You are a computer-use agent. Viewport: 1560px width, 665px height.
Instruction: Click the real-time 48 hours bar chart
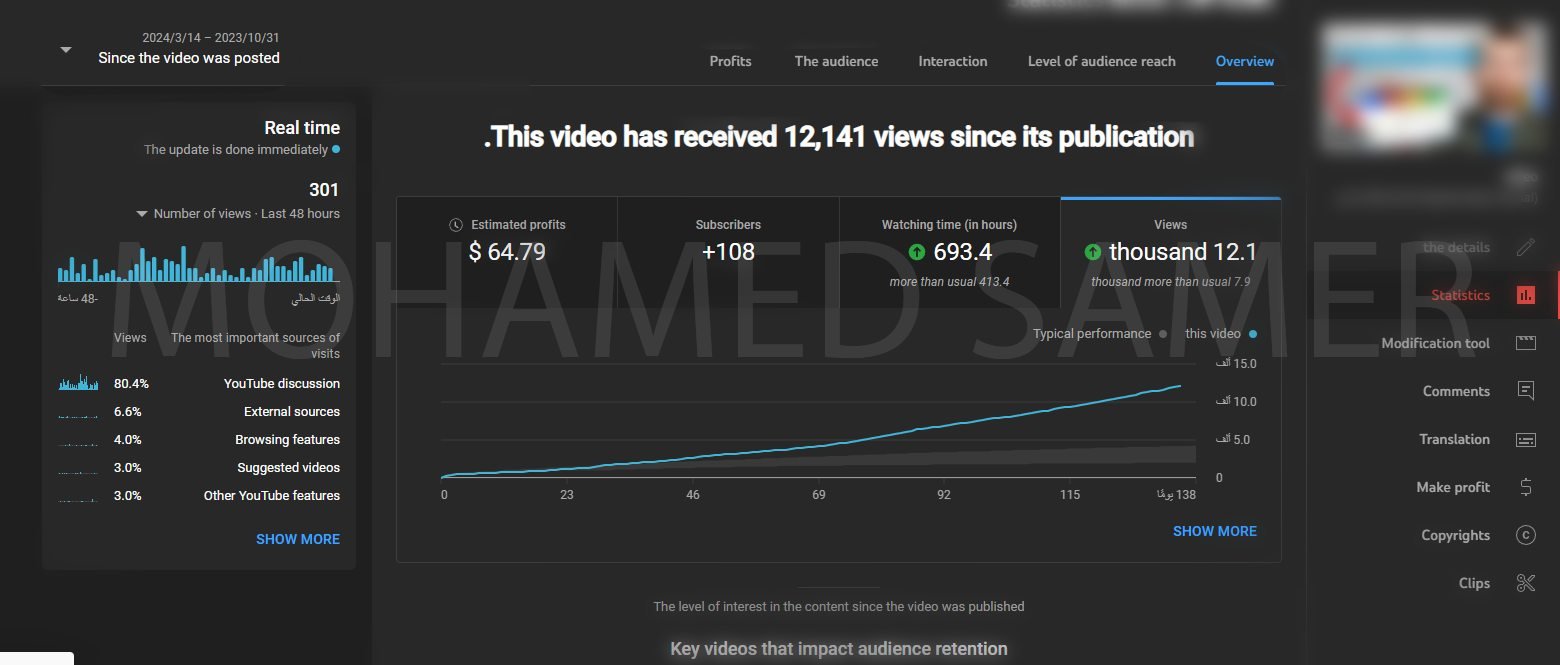point(198,263)
